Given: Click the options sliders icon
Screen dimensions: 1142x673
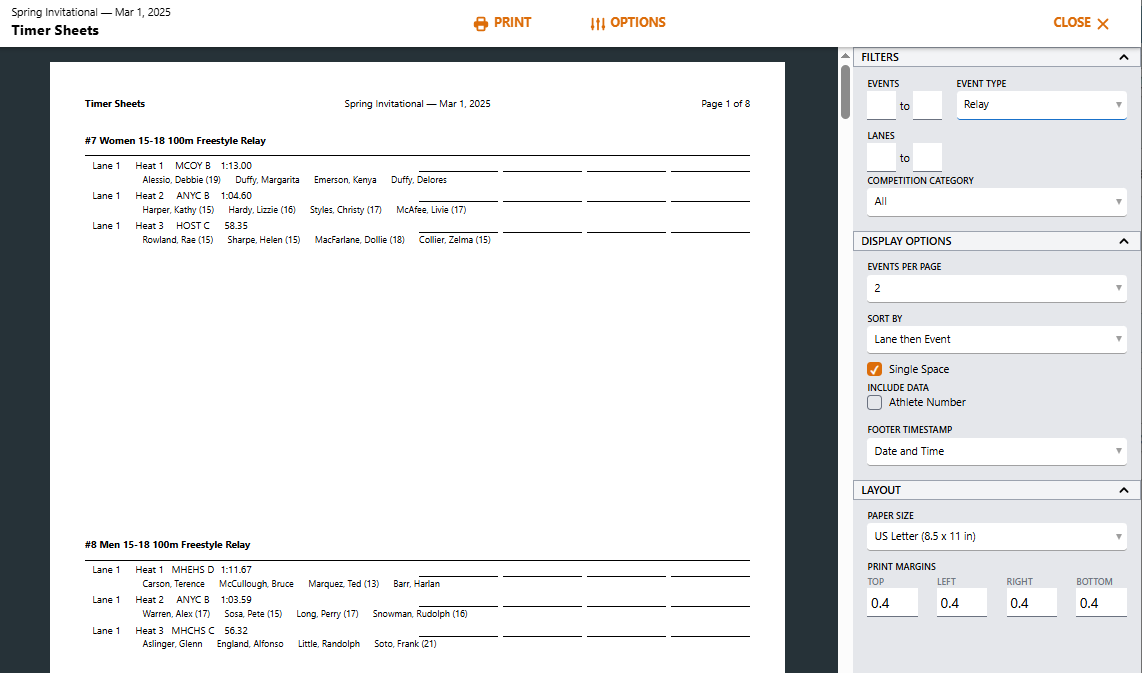Looking at the screenshot, I should pos(597,23).
